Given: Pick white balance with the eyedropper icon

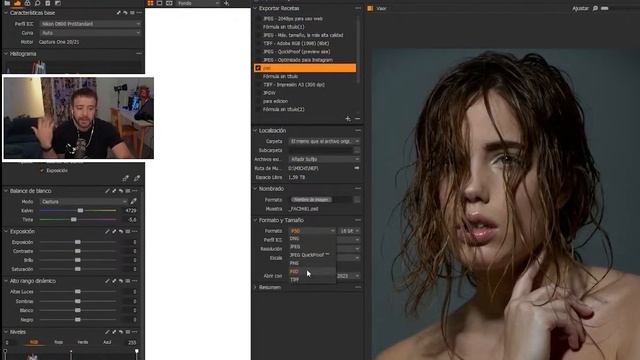Looking at the screenshot, I should 133,201.
